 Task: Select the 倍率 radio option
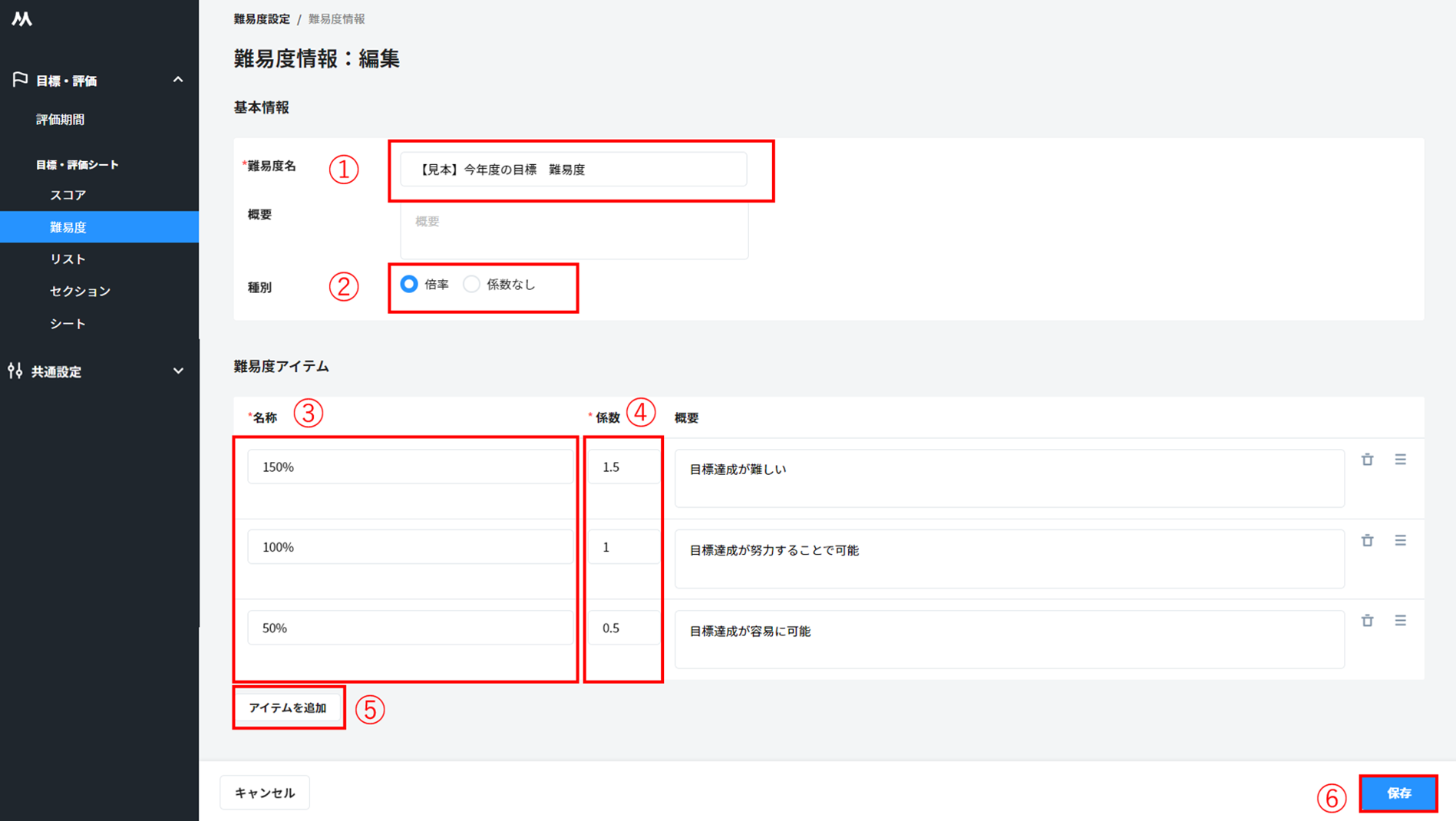coord(409,285)
